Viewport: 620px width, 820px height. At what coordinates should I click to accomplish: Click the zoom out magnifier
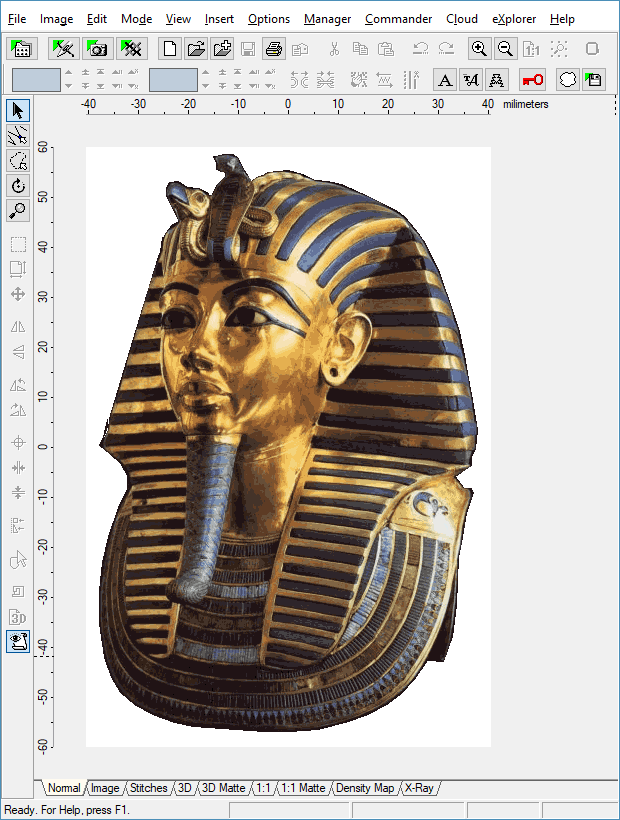point(506,49)
